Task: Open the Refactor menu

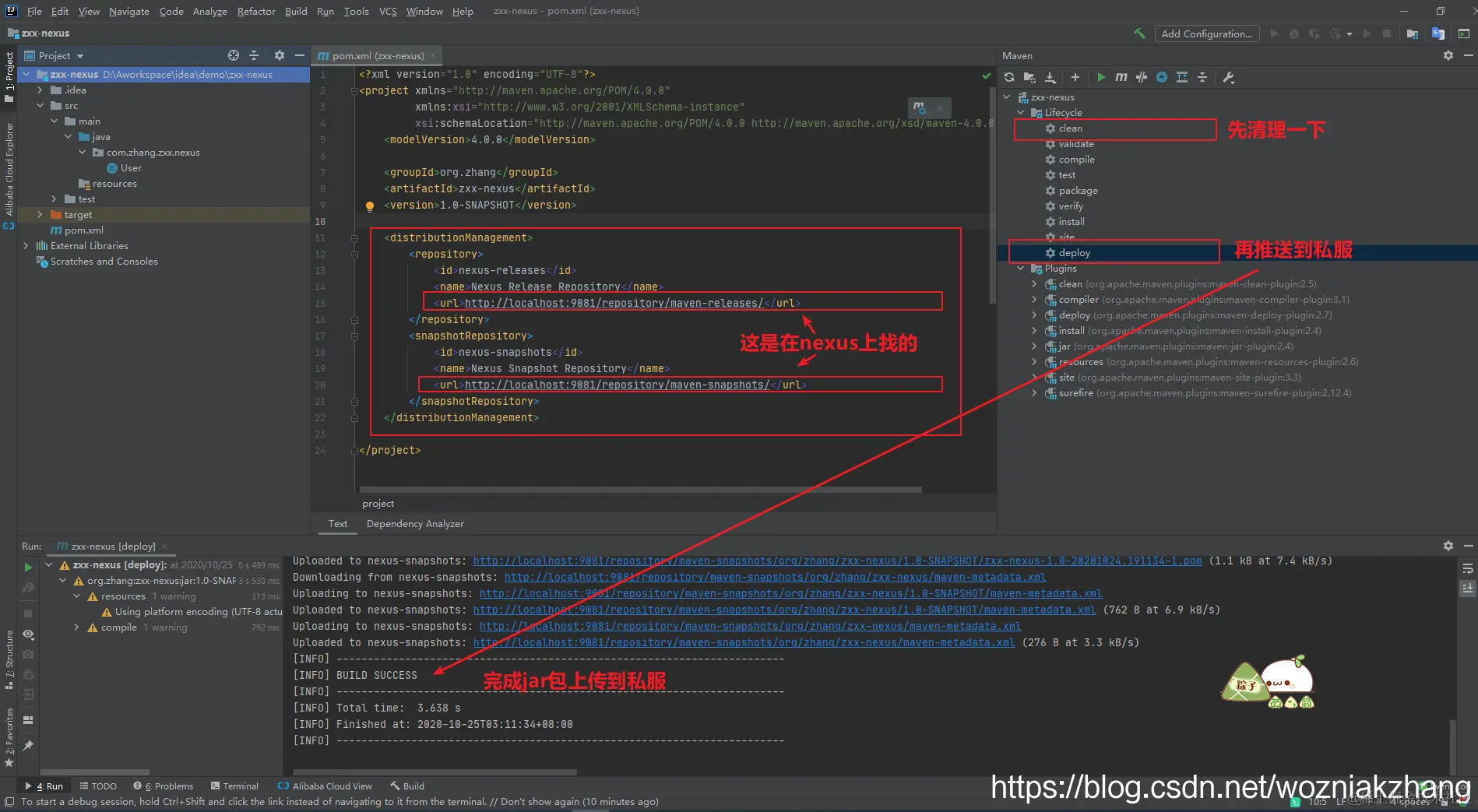Action: point(256,11)
